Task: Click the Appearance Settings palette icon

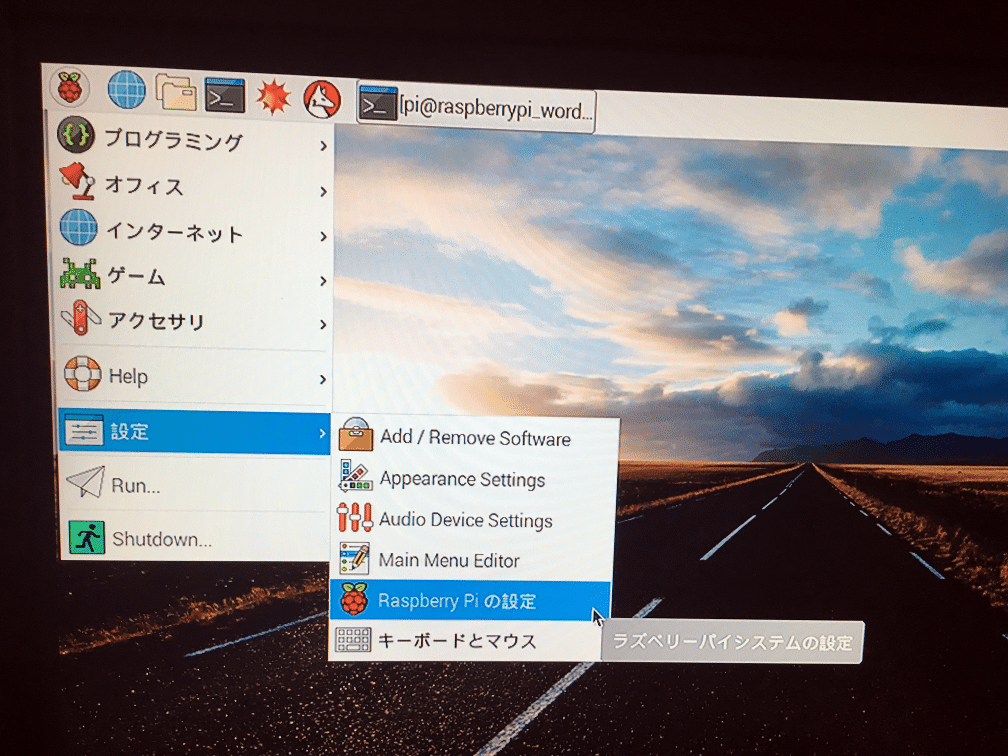Action: point(356,476)
